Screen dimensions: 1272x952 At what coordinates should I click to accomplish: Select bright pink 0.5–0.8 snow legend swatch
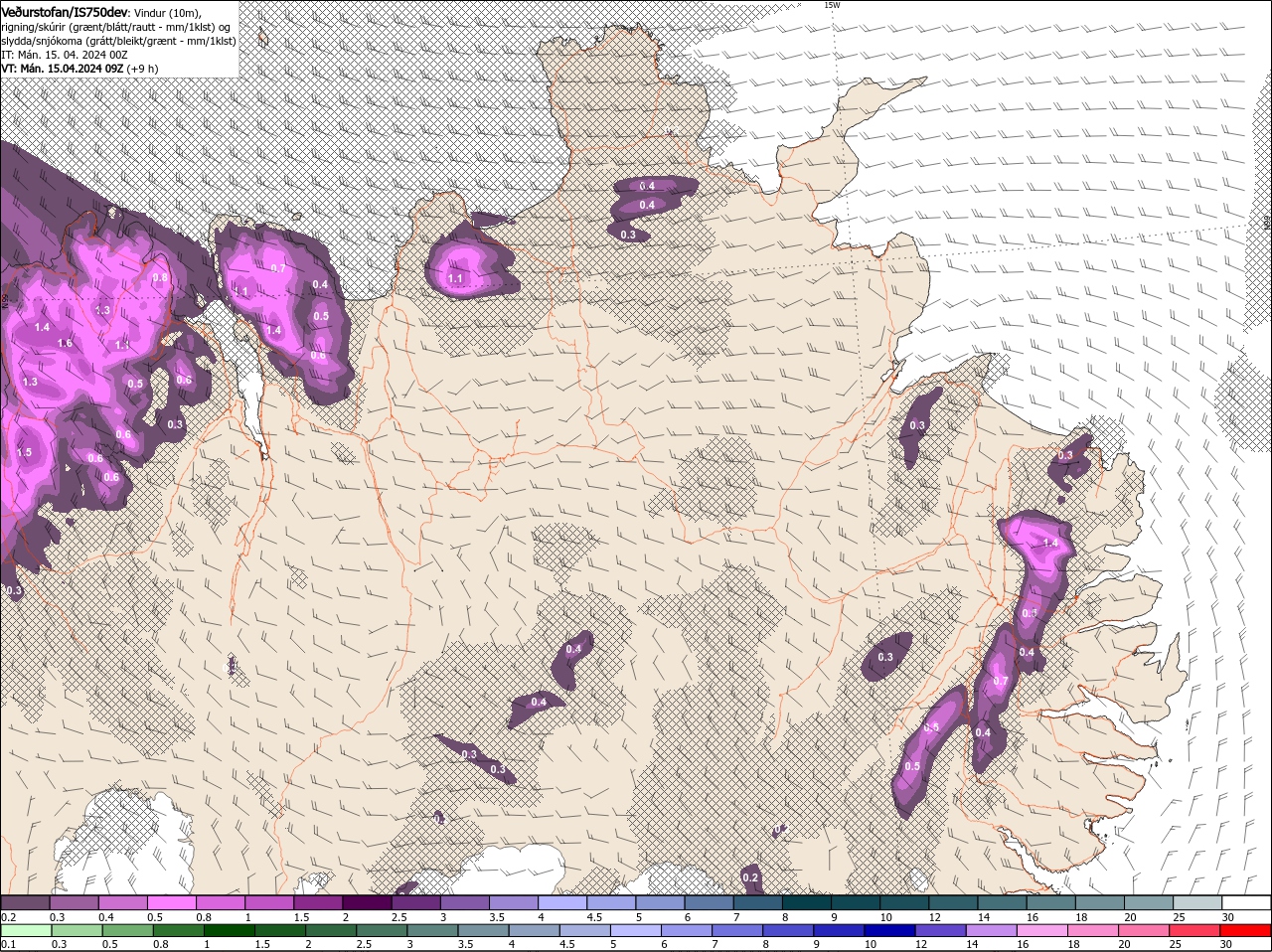[171, 903]
